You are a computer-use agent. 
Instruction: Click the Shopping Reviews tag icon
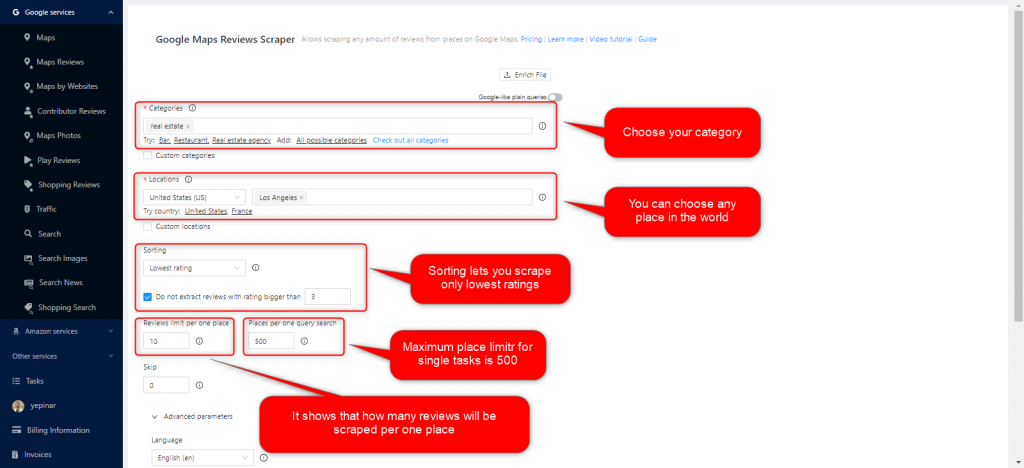tap(27, 185)
